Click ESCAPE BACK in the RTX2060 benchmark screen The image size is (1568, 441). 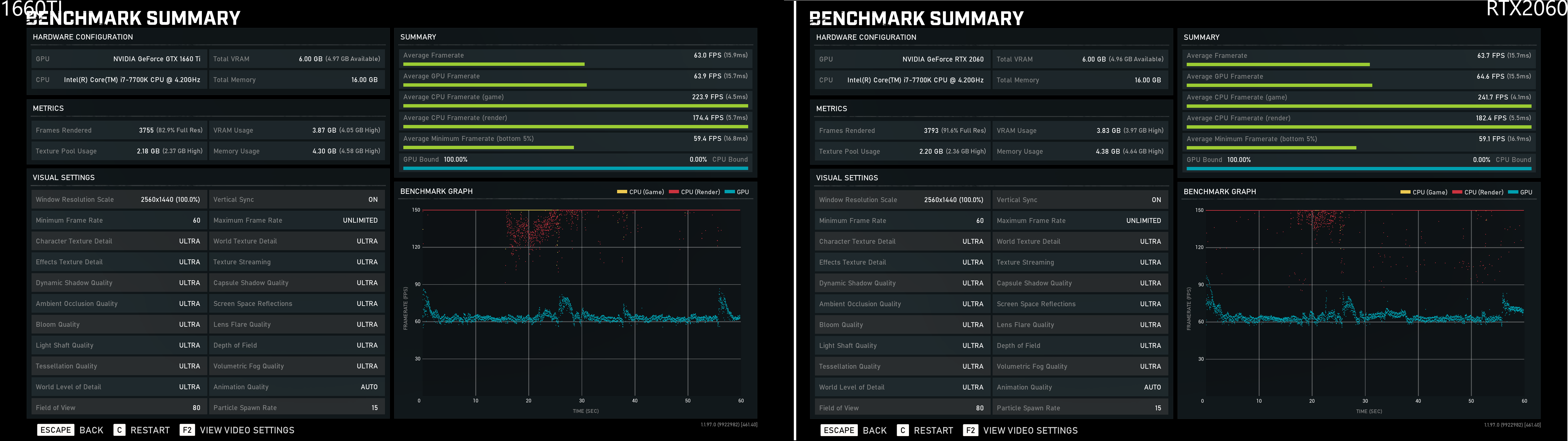(854, 430)
